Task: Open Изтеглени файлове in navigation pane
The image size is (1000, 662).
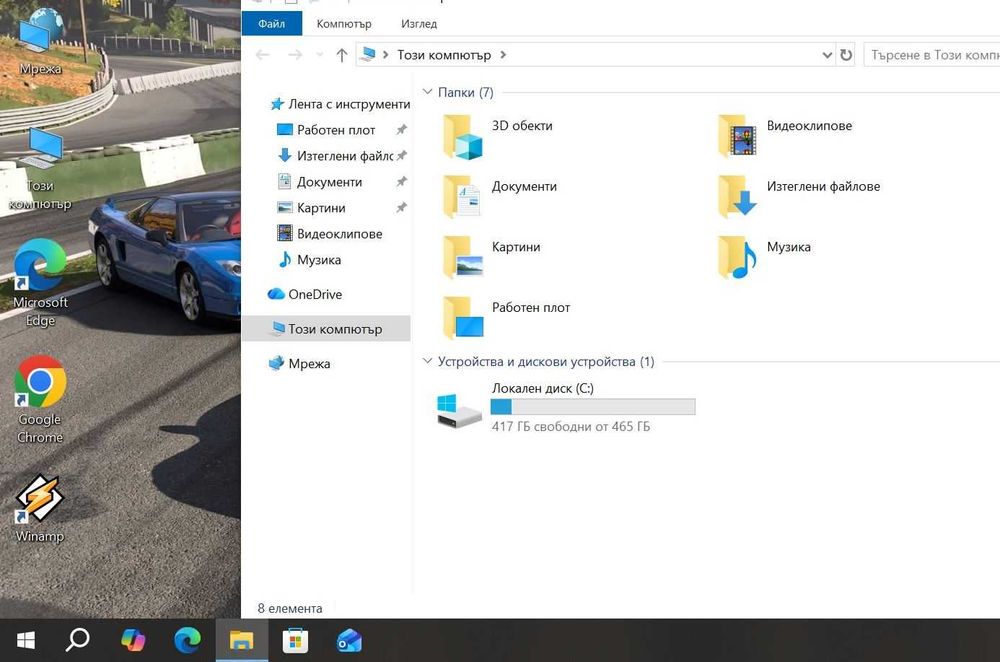Action: 344,156
